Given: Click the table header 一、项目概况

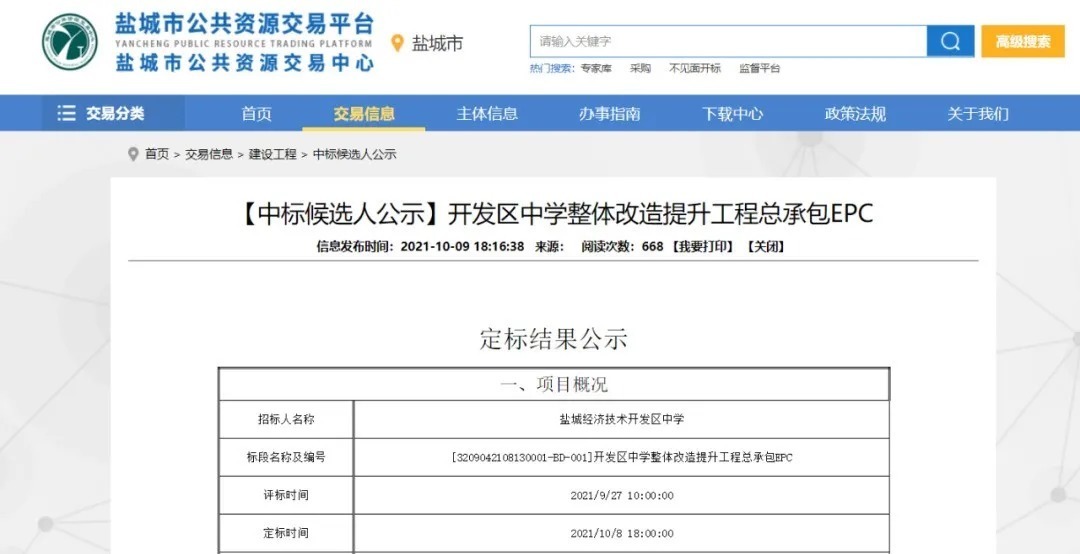Looking at the screenshot, I should click(x=554, y=384).
